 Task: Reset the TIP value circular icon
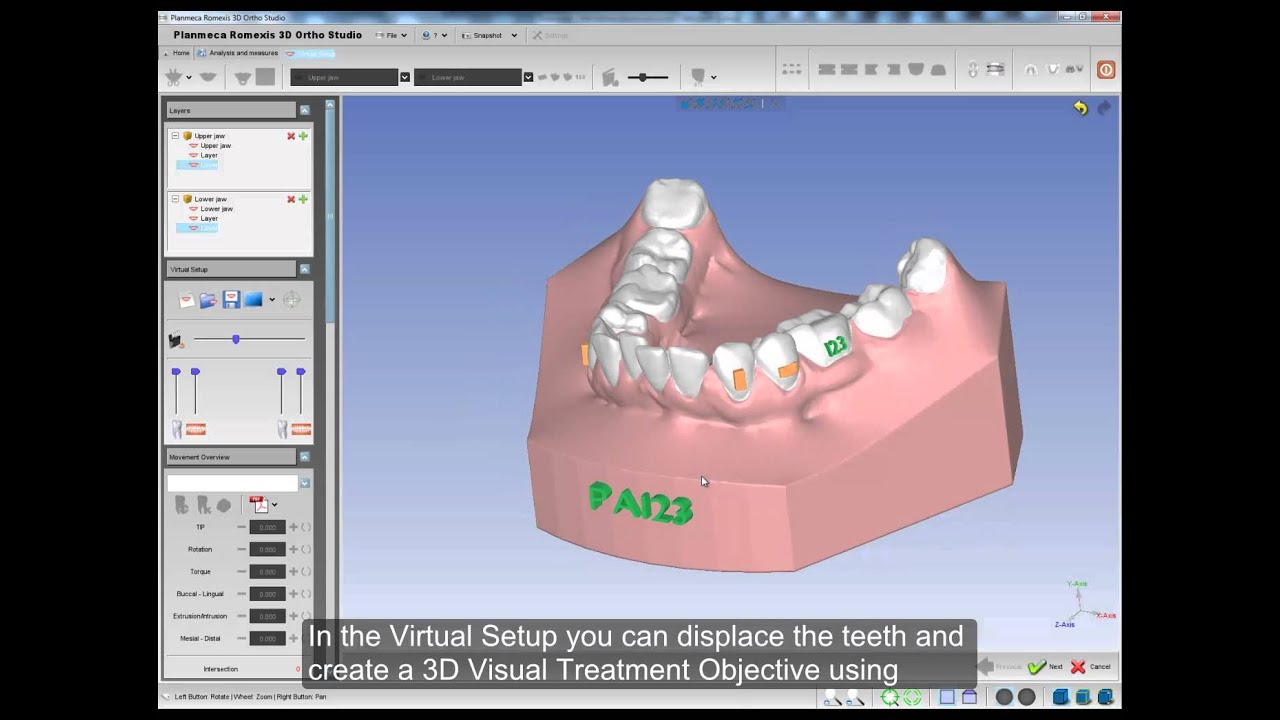click(306, 527)
